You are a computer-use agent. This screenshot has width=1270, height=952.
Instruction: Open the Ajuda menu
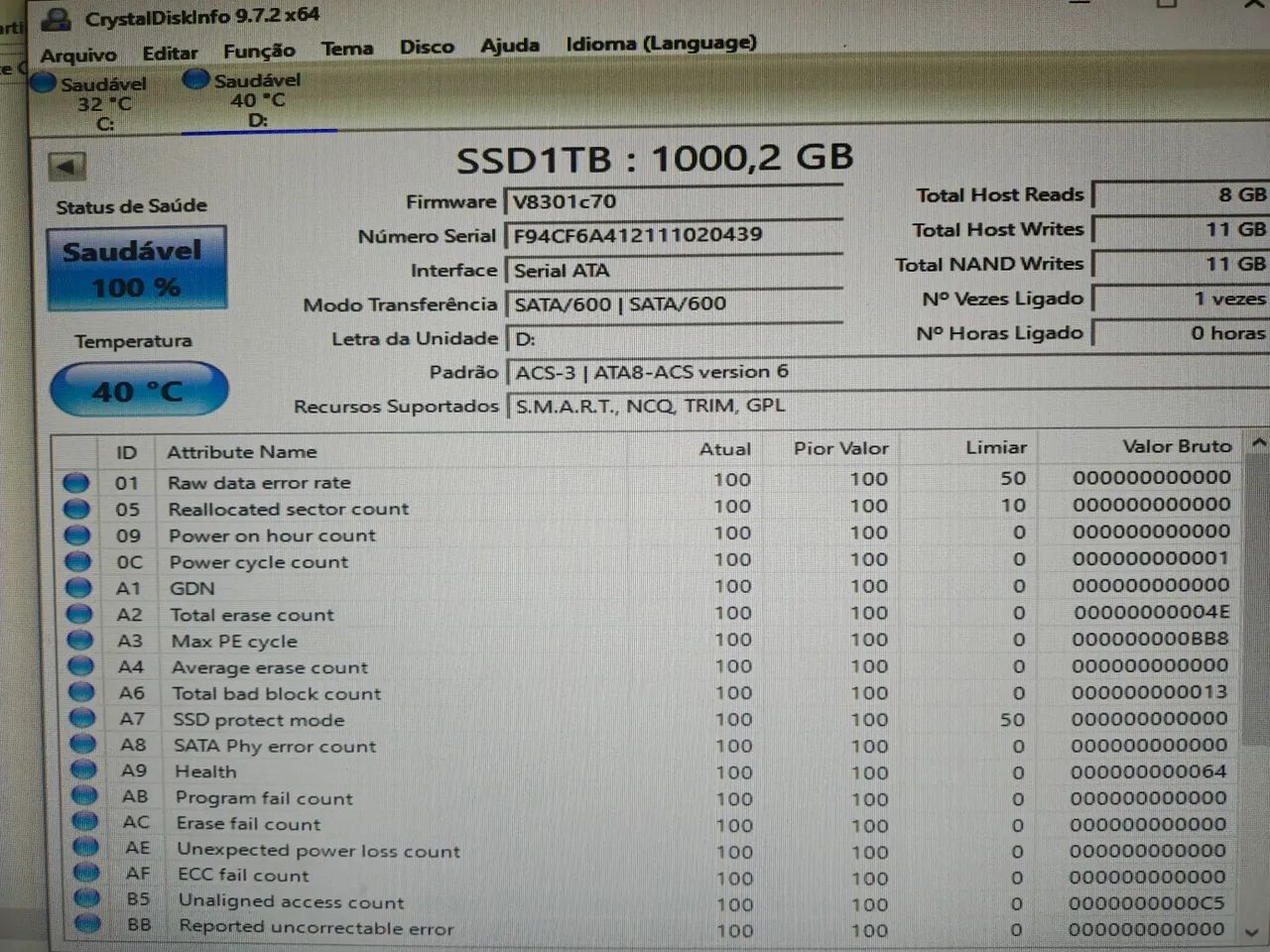tap(510, 45)
